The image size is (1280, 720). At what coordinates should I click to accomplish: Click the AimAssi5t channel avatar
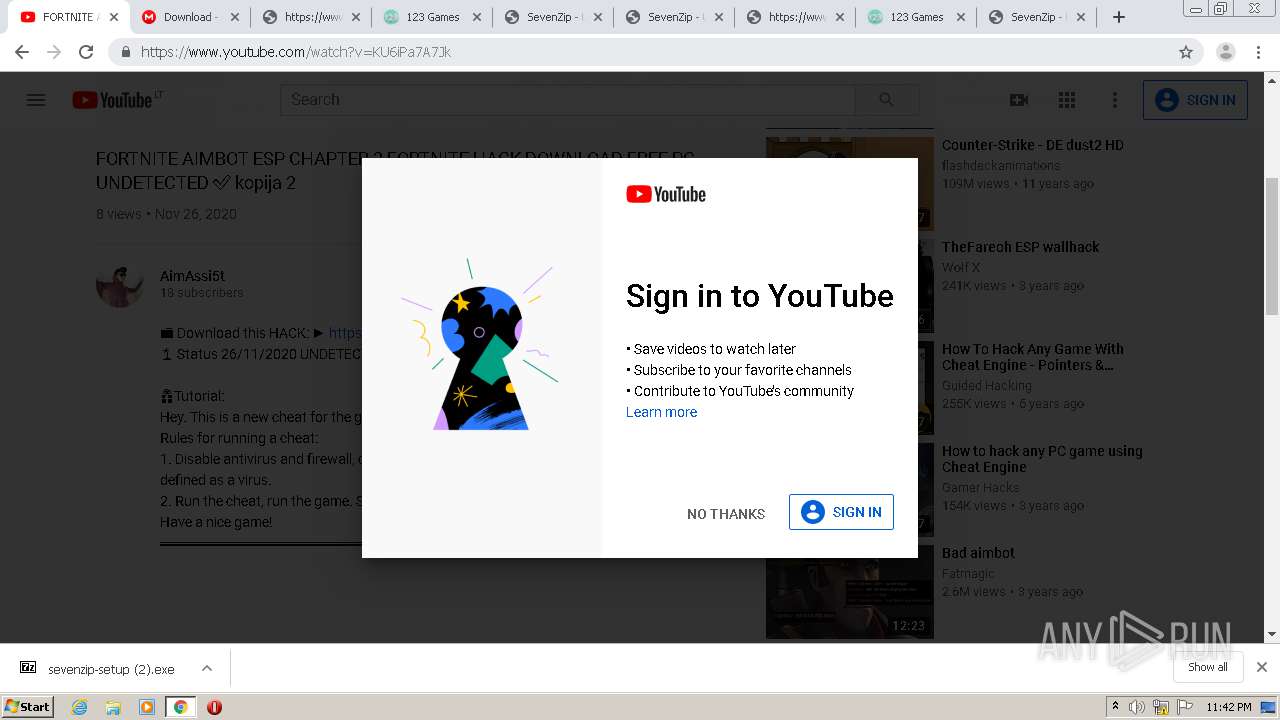(120, 284)
